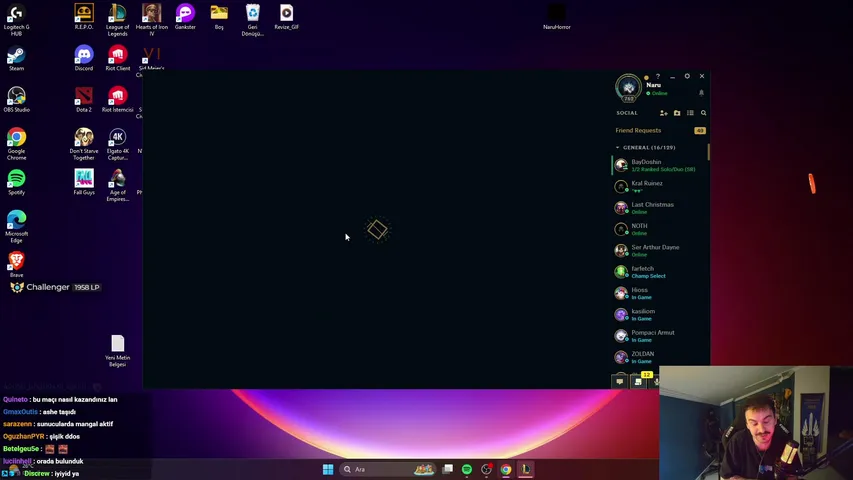The image size is (853, 480).
Task: Select the Boş folder on desktop
Action: [x=219, y=16]
